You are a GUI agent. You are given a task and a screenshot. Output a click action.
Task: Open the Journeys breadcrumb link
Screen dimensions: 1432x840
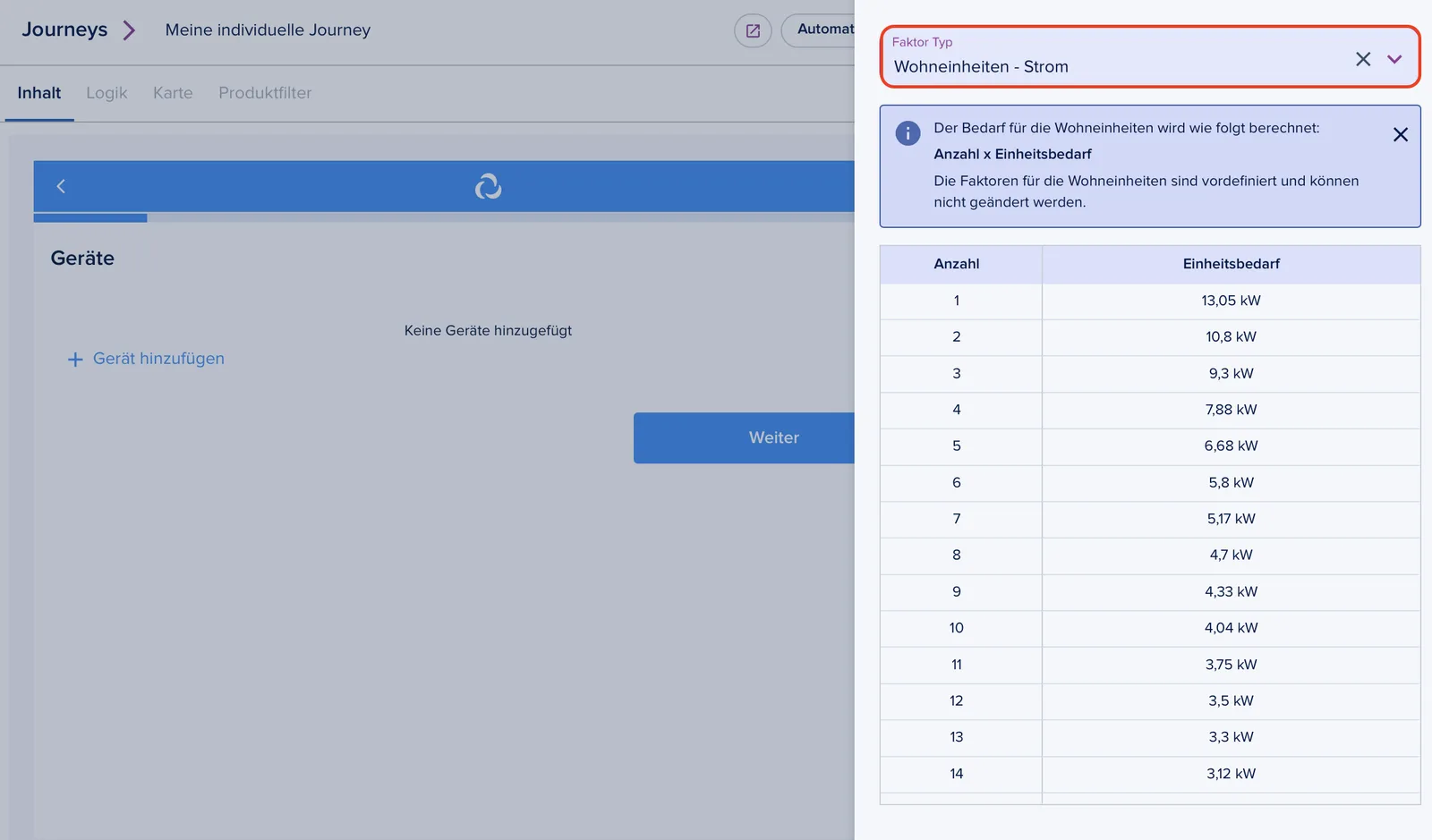pos(64,30)
